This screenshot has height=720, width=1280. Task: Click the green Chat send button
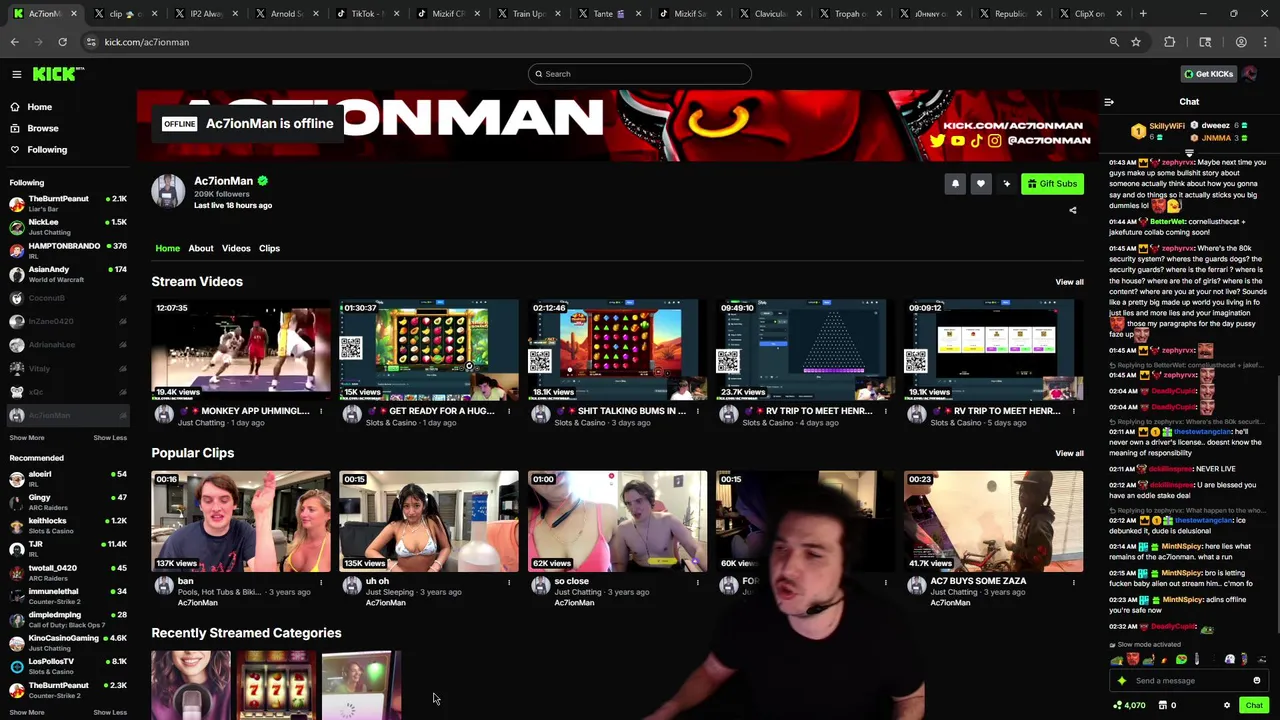point(1254,705)
